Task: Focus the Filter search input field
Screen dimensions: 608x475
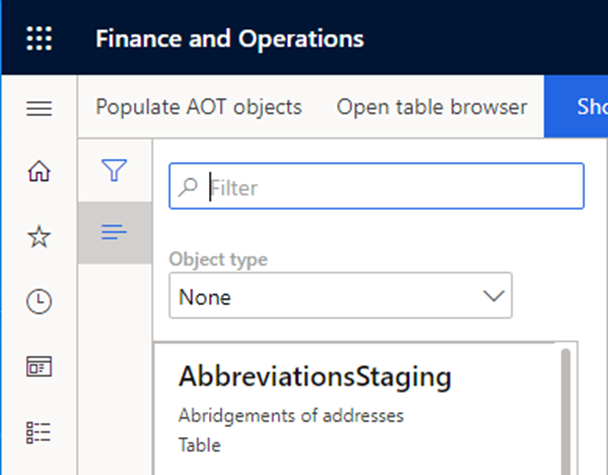Action: tap(377, 186)
